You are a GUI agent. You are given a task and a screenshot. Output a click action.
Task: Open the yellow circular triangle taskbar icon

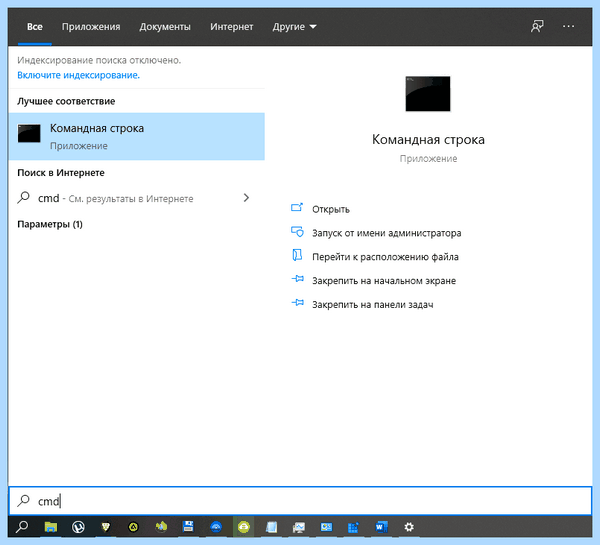tap(133, 527)
